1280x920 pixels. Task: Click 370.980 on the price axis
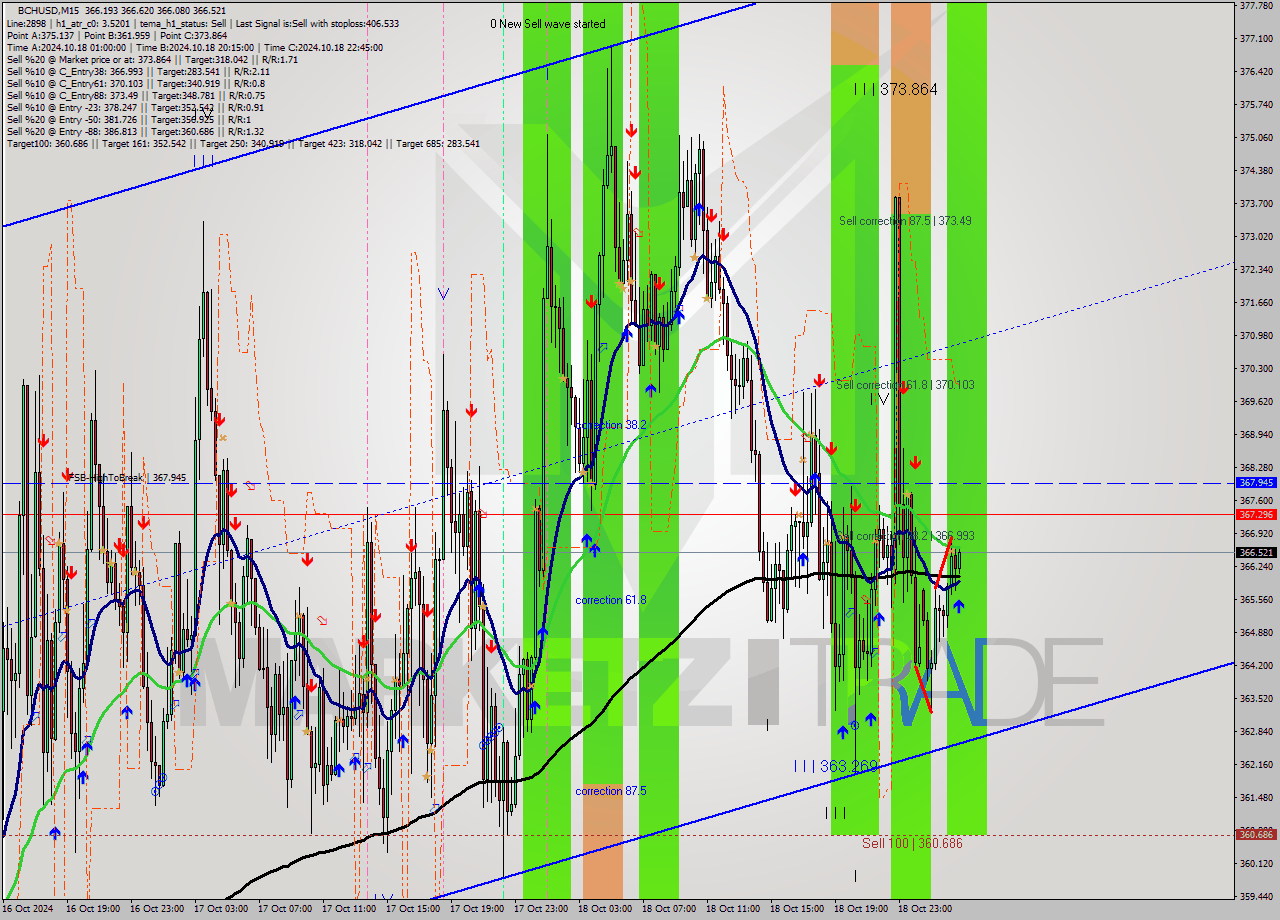point(1256,335)
